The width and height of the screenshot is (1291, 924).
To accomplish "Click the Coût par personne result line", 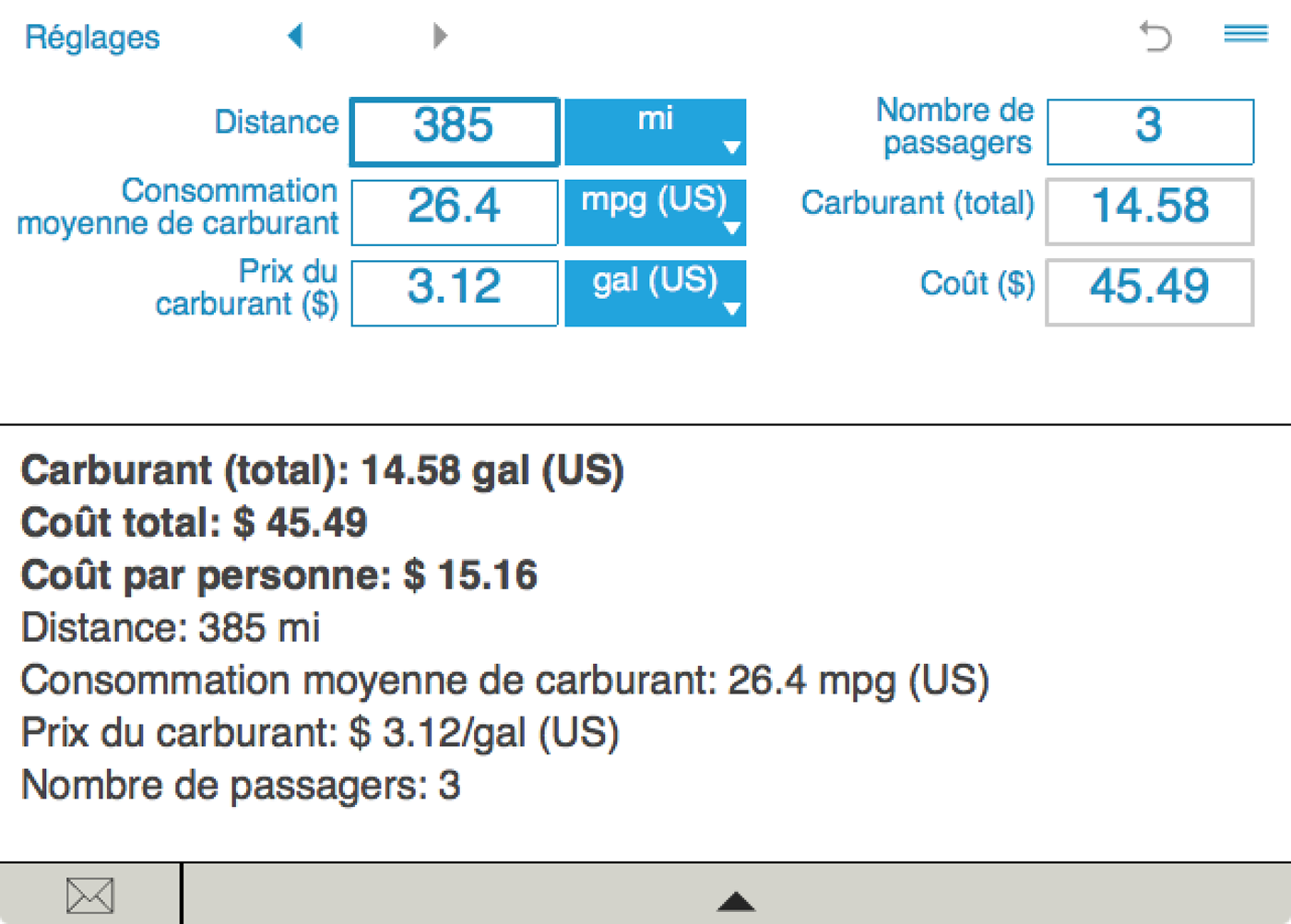I will tap(278, 575).
